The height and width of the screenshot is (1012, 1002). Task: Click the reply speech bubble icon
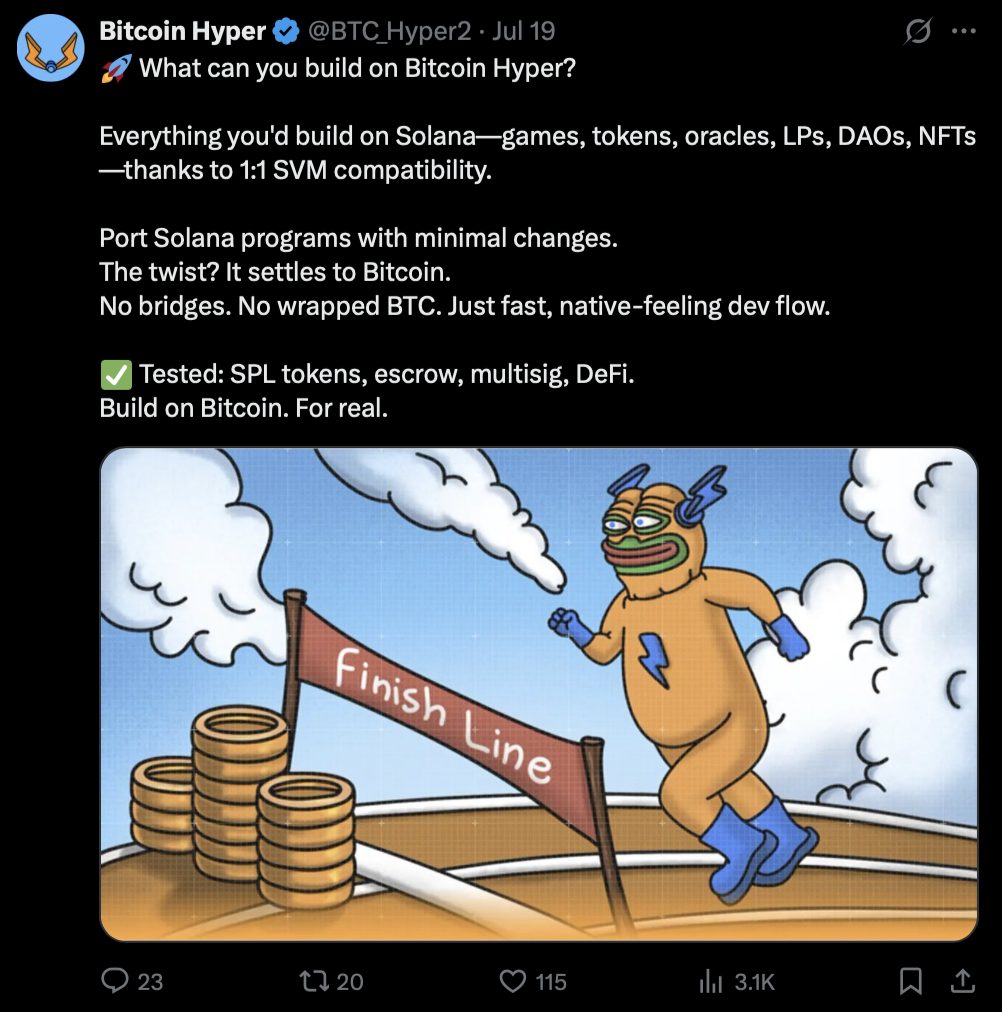click(116, 981)
